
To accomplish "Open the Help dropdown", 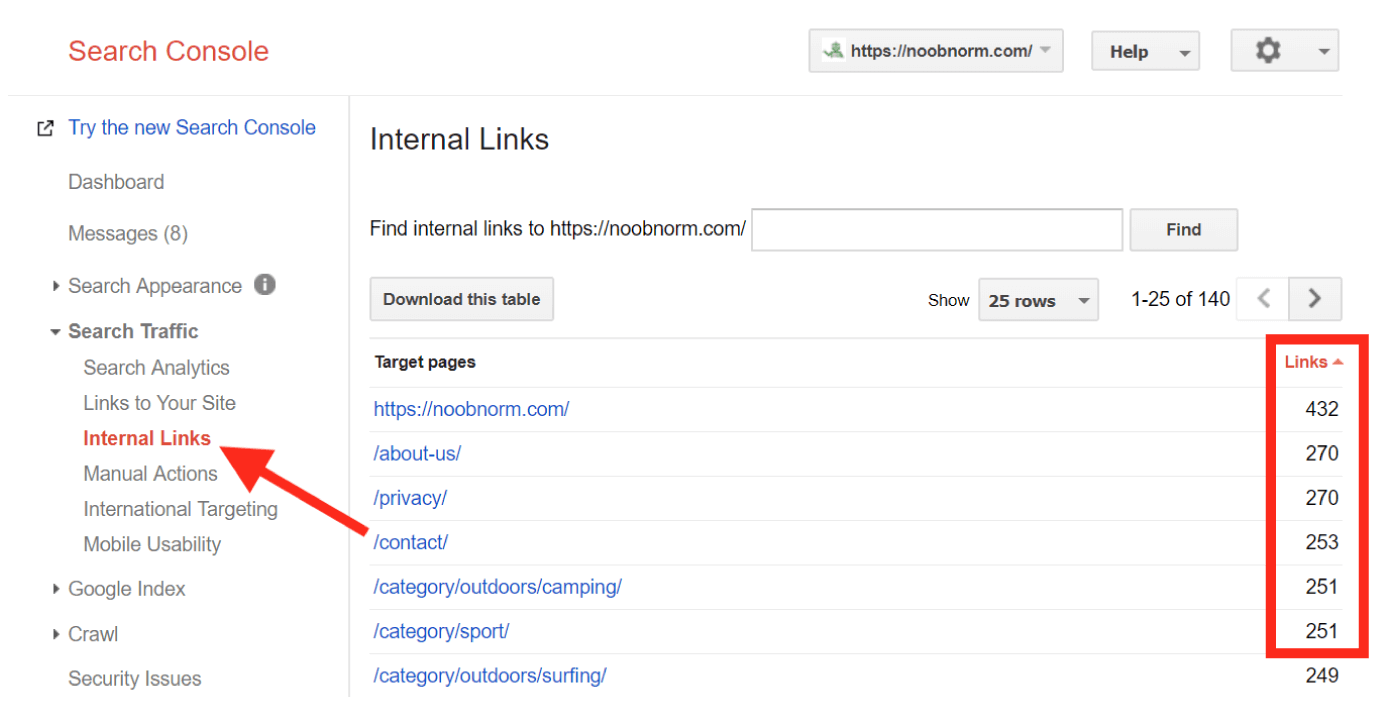I will 1145,52.
